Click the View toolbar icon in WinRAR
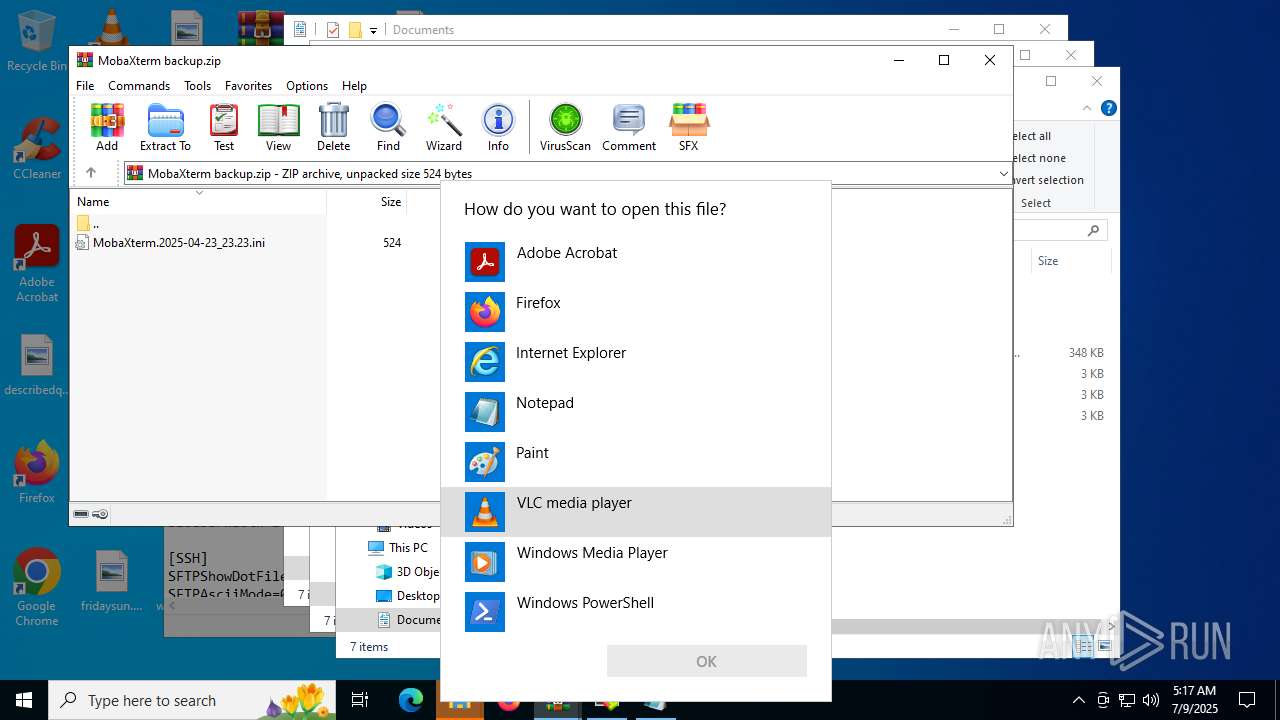This screenshot has height=720, width=1280. 278,127
